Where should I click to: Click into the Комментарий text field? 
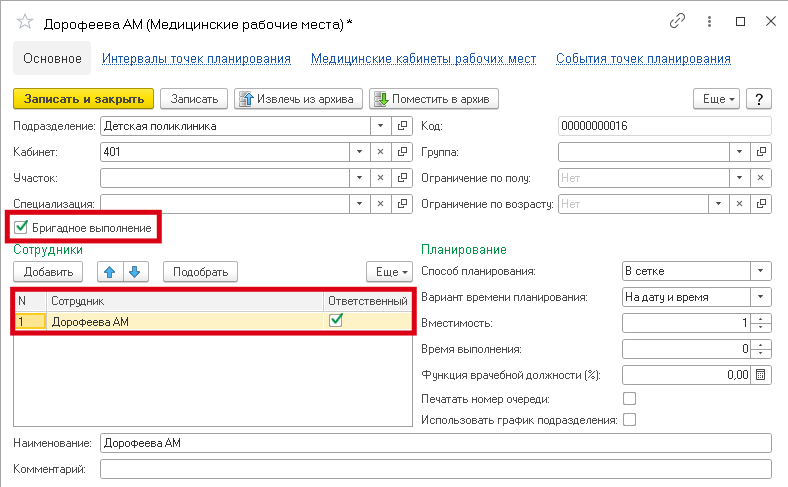click(x=435, y=468)
